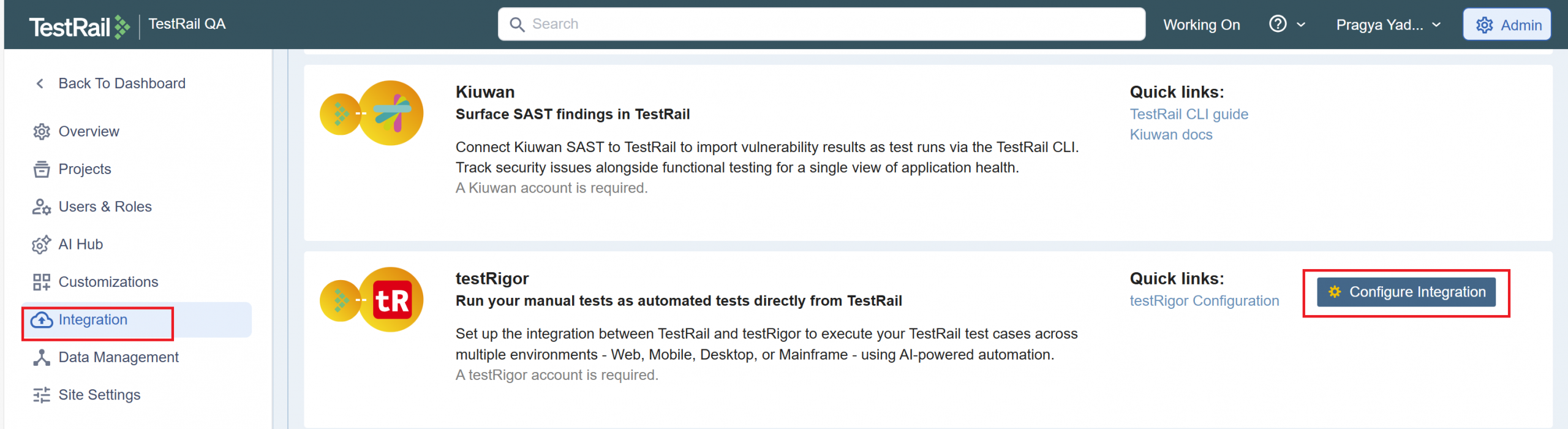Expand the help question mark dropdown

(1286, 25)
